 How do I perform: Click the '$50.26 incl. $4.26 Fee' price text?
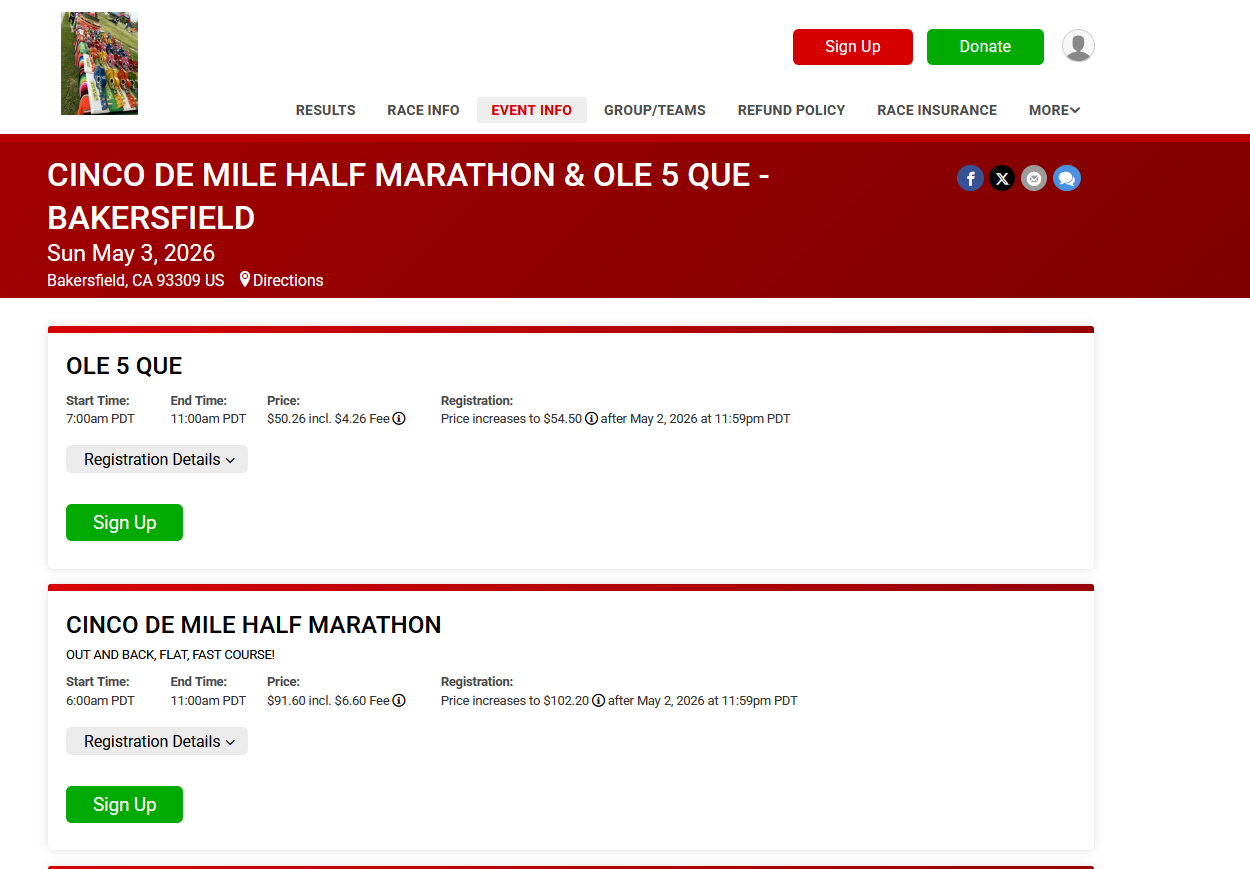328,419
